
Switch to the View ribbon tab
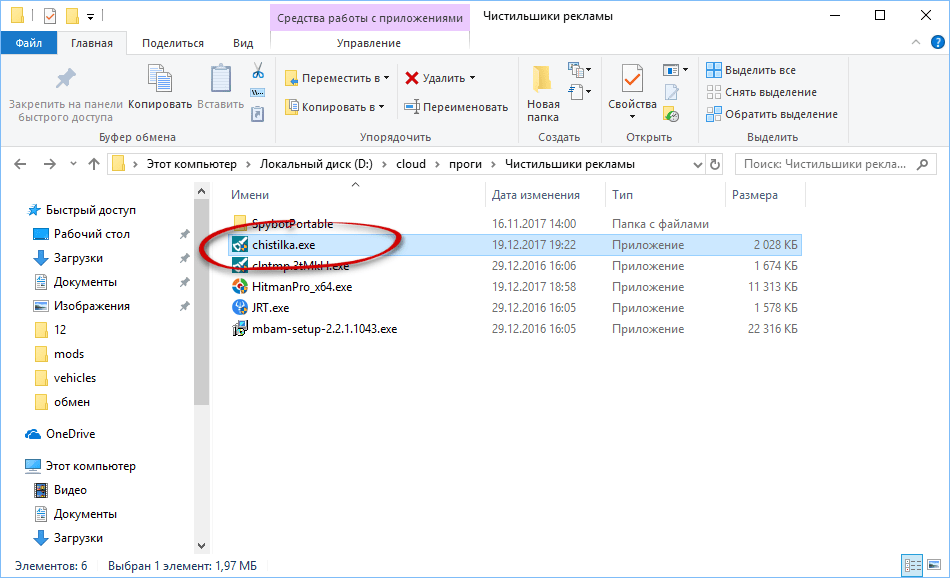(243, 43)
